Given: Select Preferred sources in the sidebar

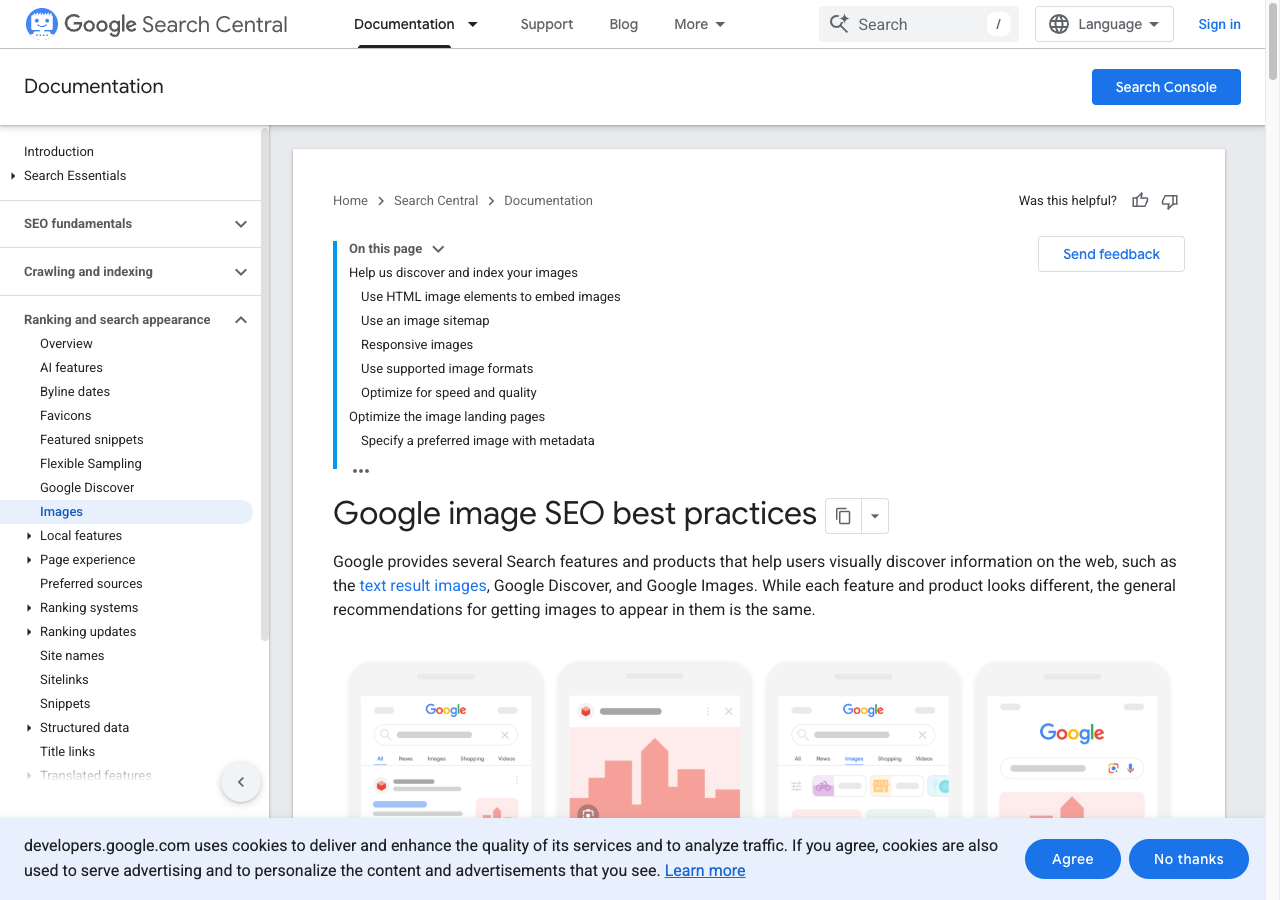Looking at the screenshot, I should [x=91, y=584].
